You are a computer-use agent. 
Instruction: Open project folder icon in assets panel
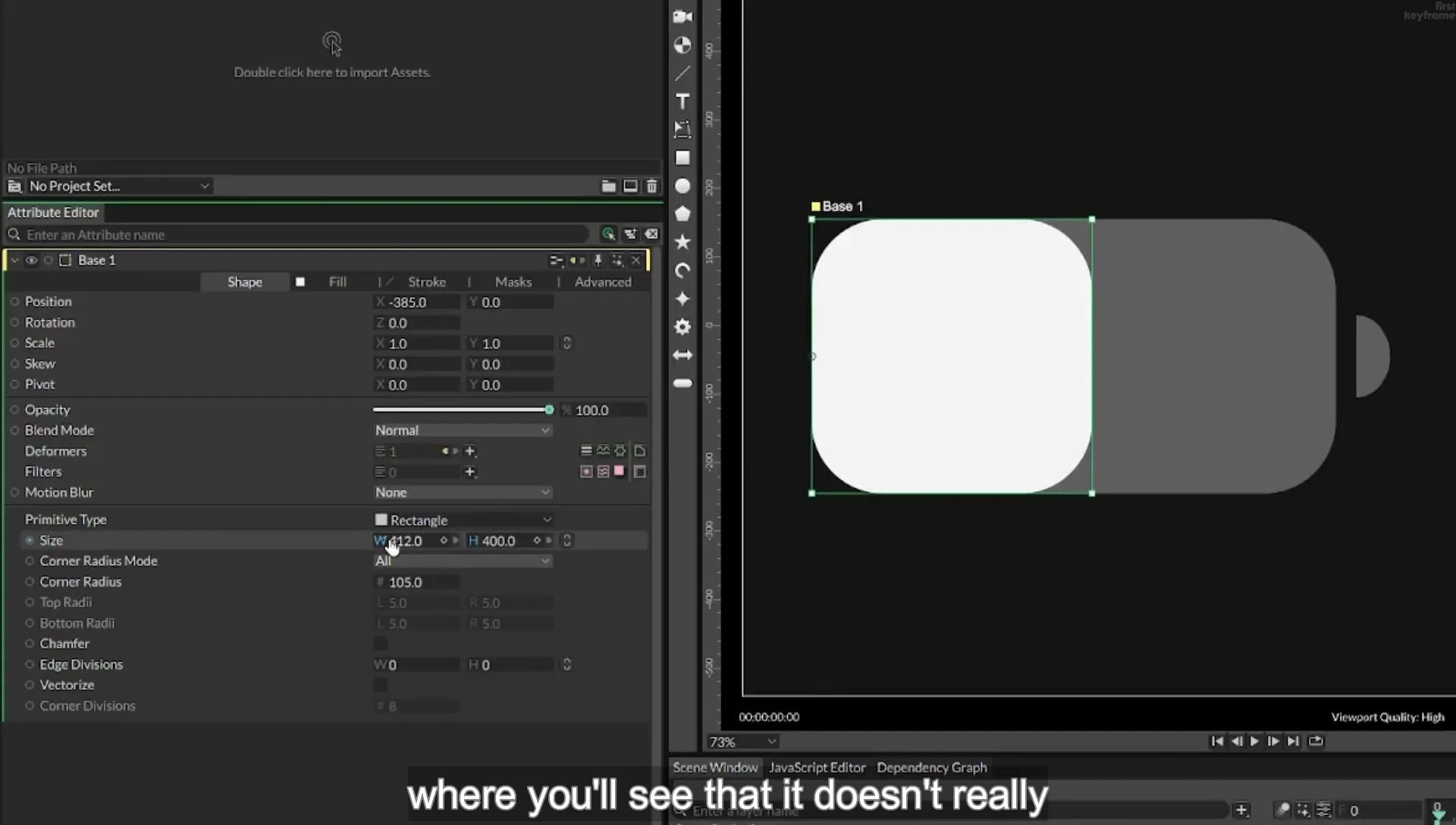point(608,186)
